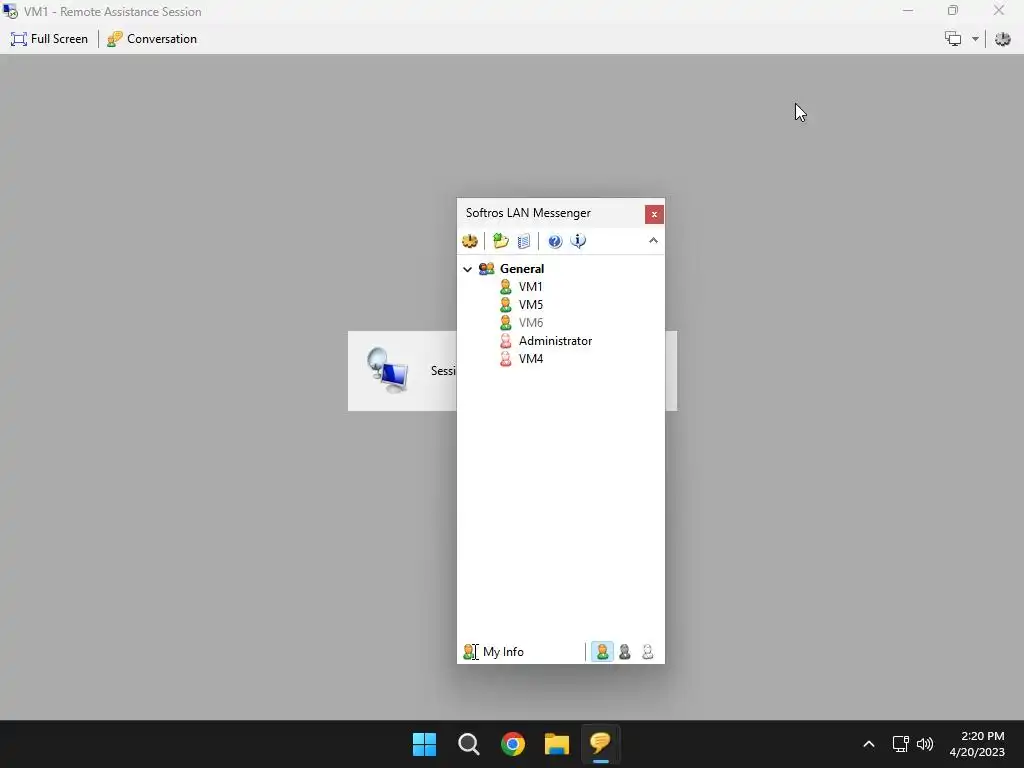The height and width of the screenshot is (768, 1024).
Task: Click the taskbar Search icon
Action: (469, 744)
